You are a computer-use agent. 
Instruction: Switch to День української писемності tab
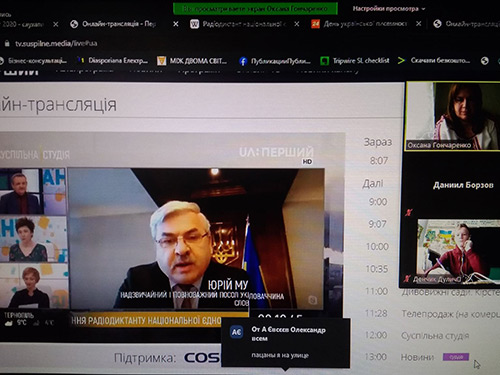(x=359, y=24)
